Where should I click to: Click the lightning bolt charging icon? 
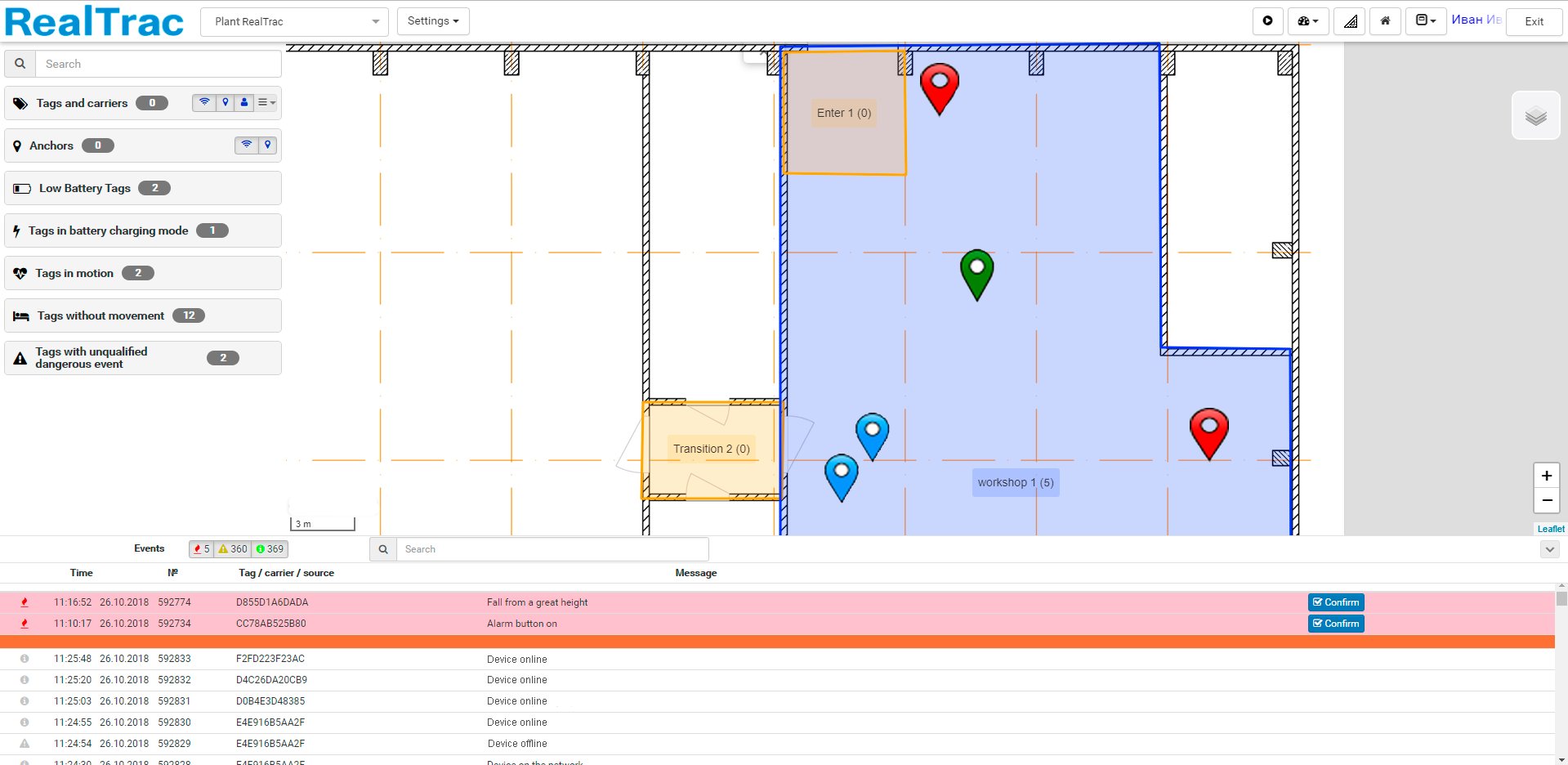(x=16, y=231)
